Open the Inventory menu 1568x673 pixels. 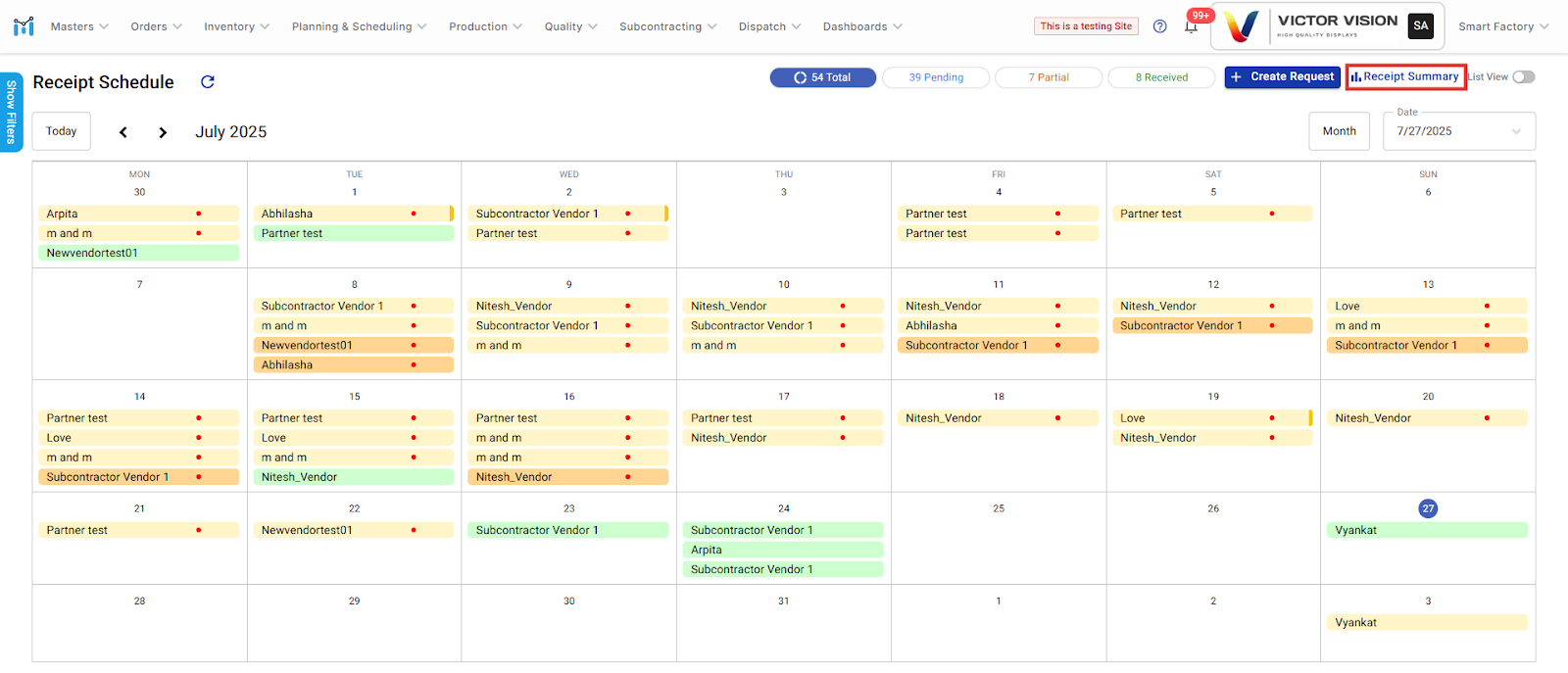pyautogui.click(x=236, y=26)
